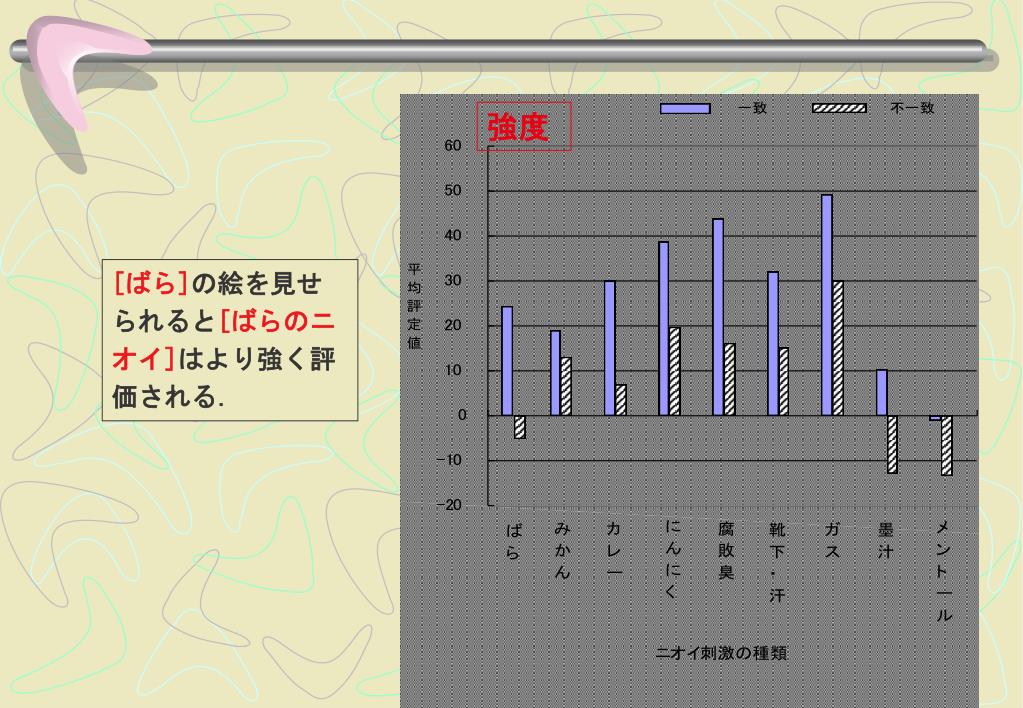Image resolution: width=1023 pixels, height=708 pixels.
Task: Click the -20 axis value
Action: coord(449,505)
